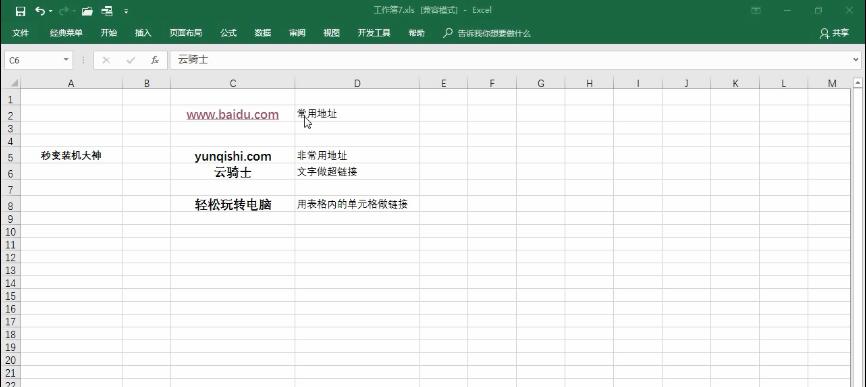Select cell reading 用表格内的单元格做链接
Screen dimensions: 866x387
[357, 204]
